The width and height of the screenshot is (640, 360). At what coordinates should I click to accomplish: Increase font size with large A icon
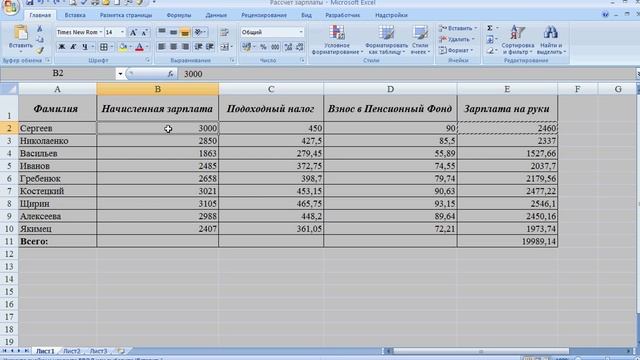coord(133,32)
